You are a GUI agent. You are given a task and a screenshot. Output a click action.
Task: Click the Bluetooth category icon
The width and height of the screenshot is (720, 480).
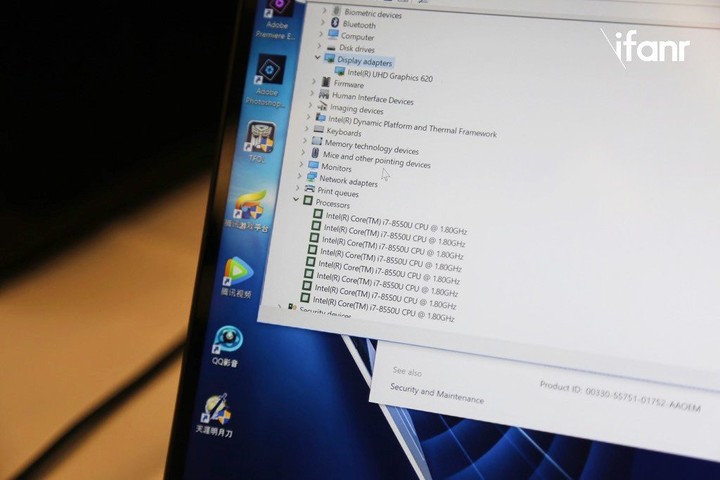click(335, 23)
